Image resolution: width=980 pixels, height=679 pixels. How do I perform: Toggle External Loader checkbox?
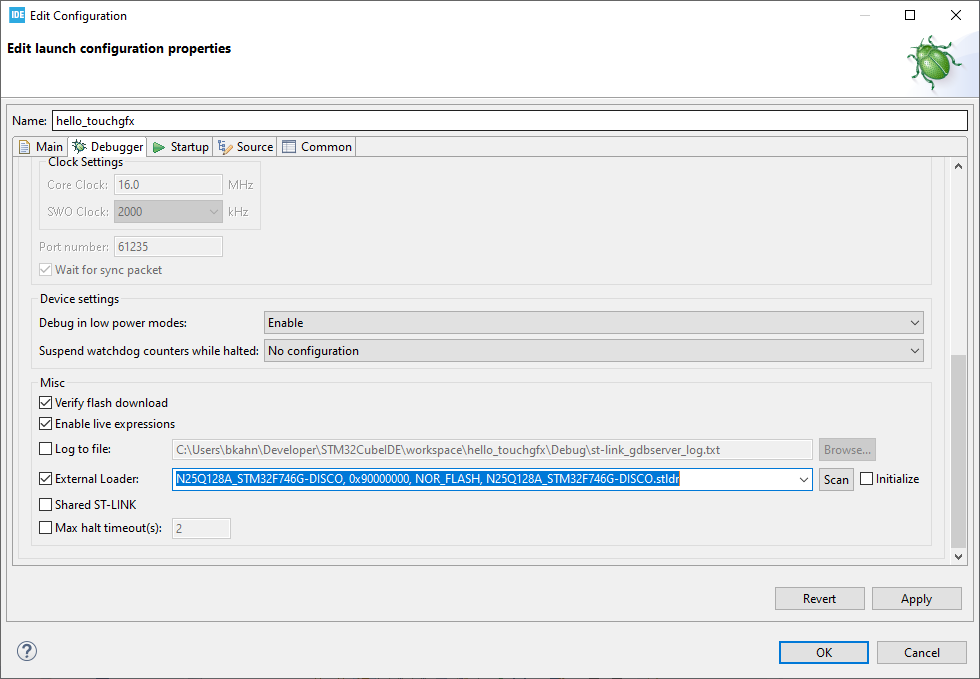[45, 479]
